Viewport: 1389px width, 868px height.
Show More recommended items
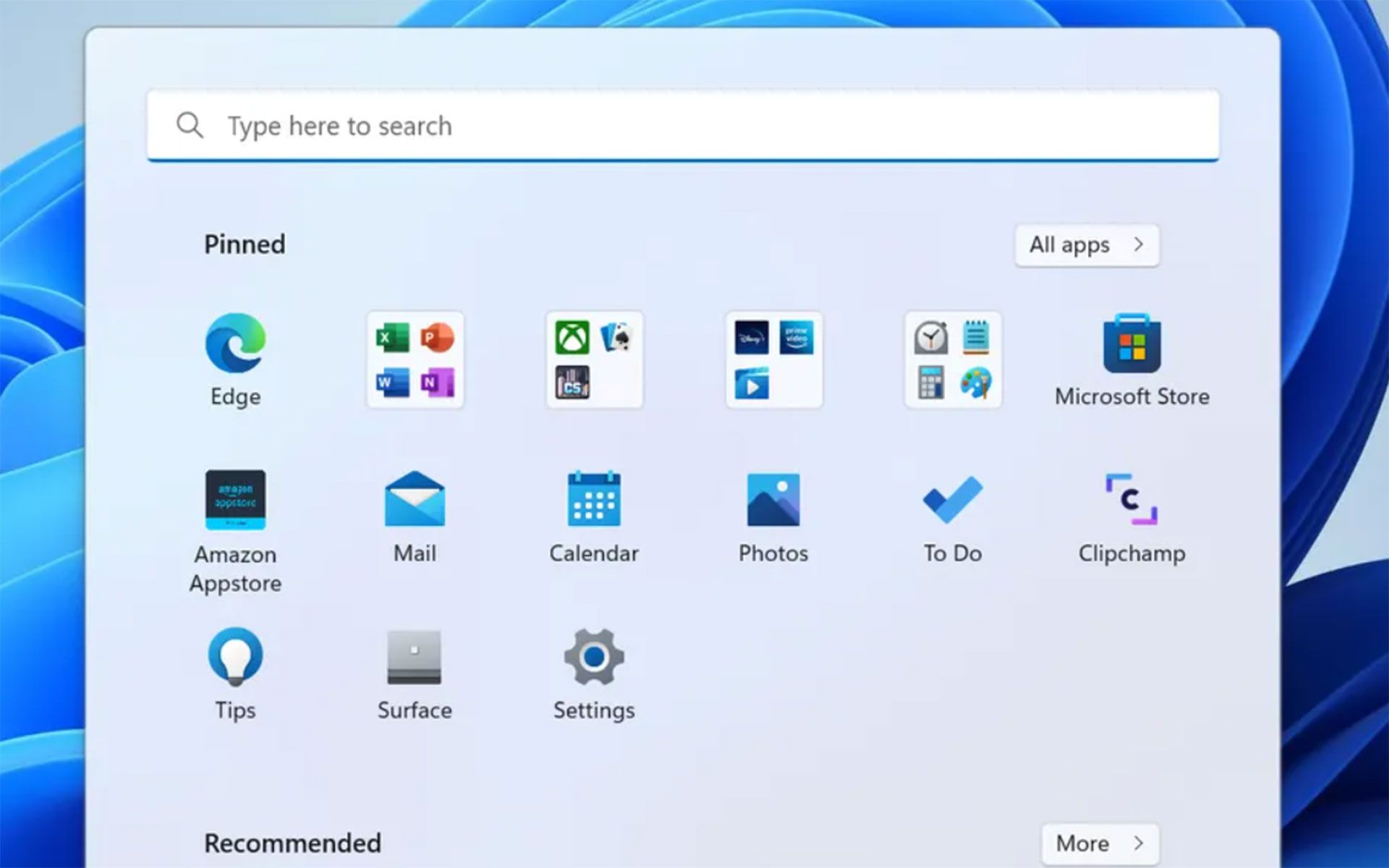[1100, 843]
